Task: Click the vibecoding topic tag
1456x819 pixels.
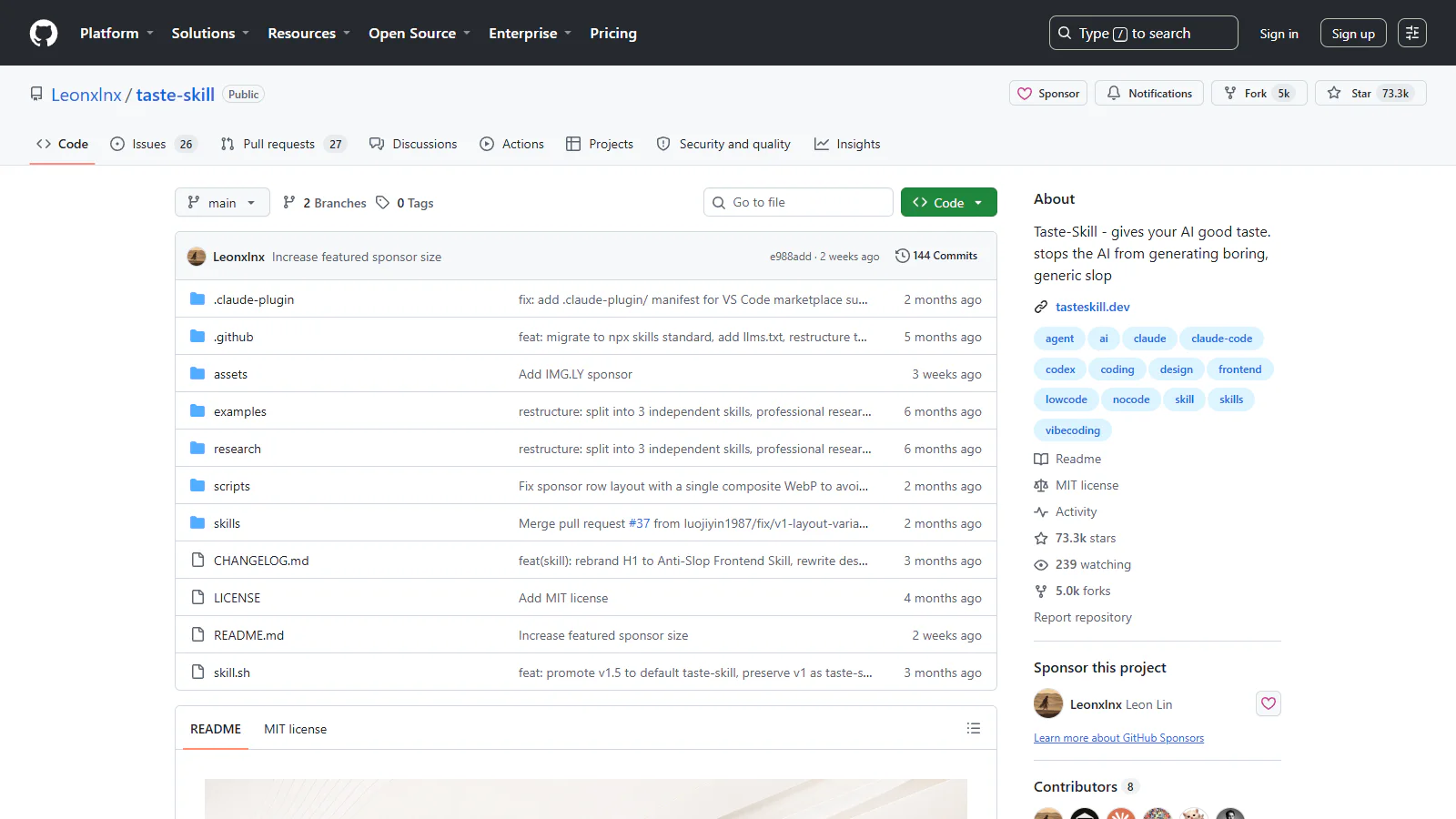Action: pos(1072,430)
